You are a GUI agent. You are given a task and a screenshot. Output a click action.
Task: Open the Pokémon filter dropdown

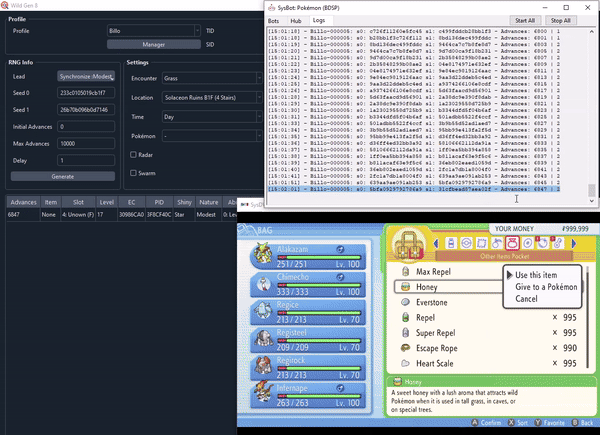[x=212, y=136]
